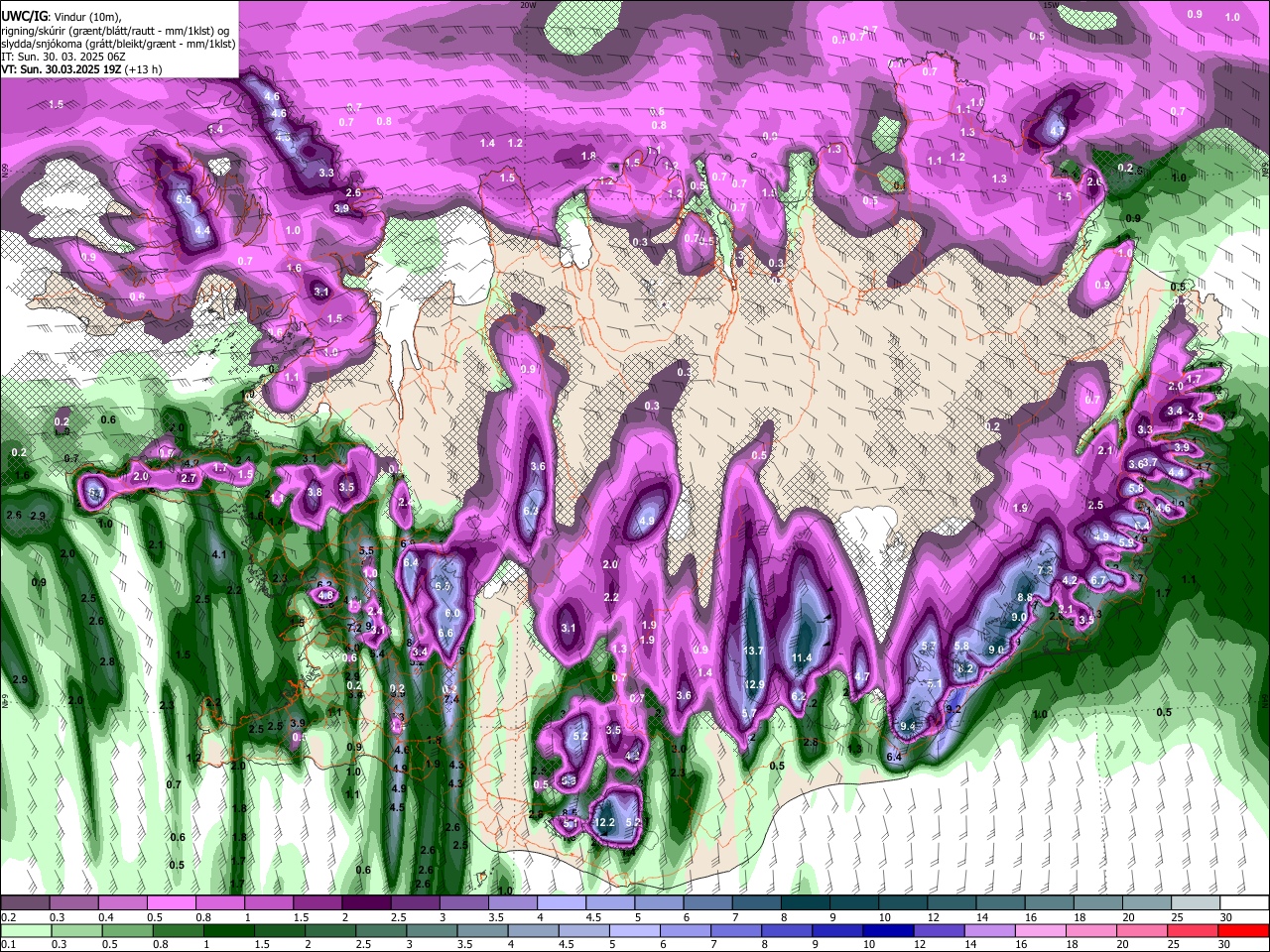Click the 8.2 value on the southeast coast
This screenshot has height=952, width=1270.
click(x=964, y=668)
